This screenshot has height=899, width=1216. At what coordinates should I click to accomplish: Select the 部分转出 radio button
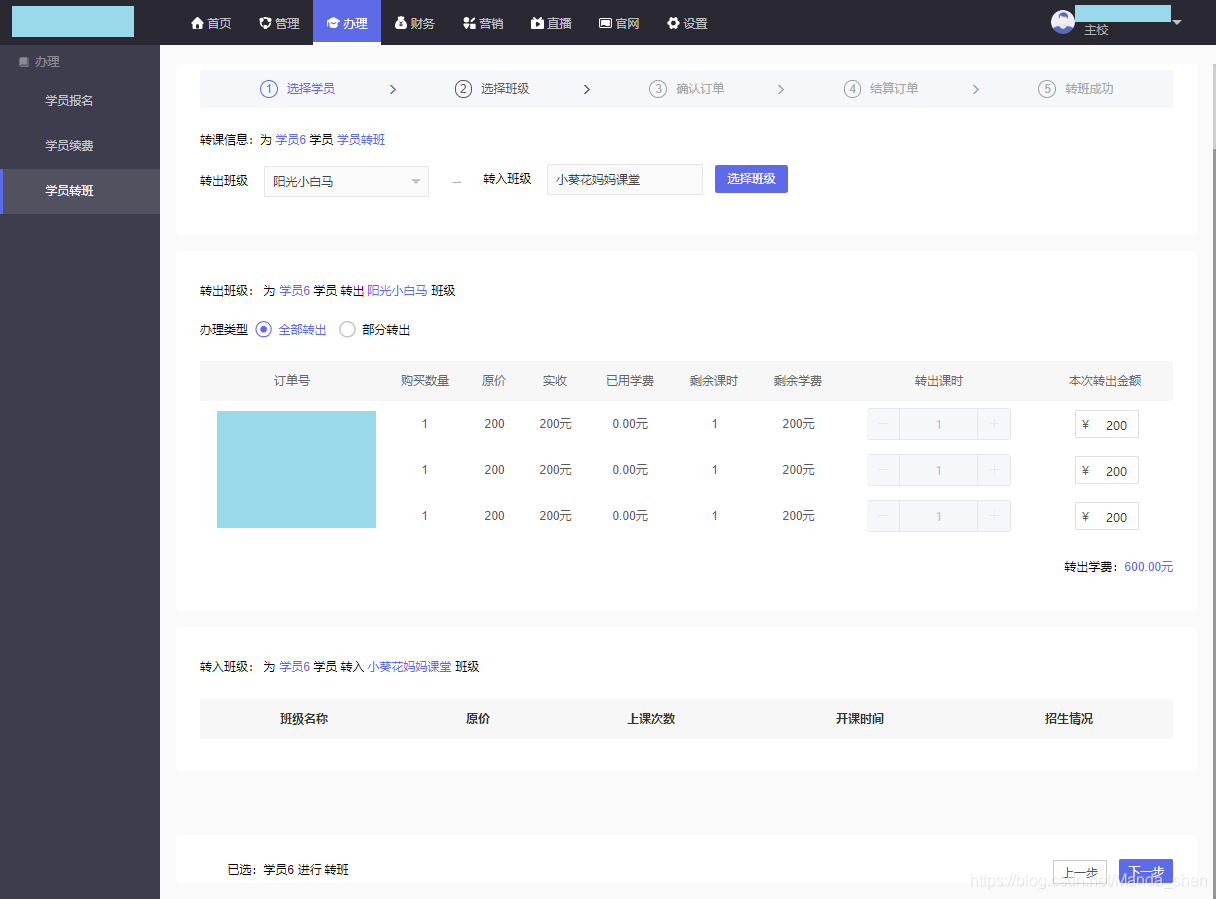(347, 329)
